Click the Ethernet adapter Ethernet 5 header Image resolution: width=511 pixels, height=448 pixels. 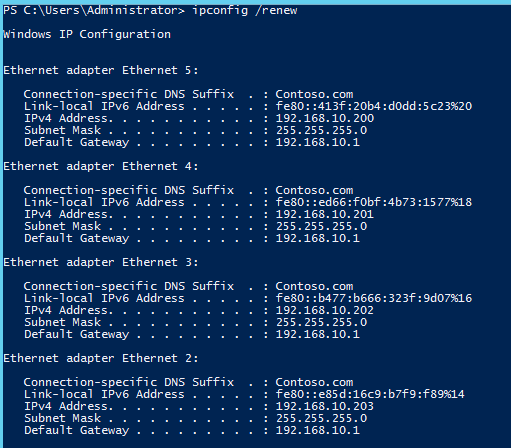tap(101, 70)
